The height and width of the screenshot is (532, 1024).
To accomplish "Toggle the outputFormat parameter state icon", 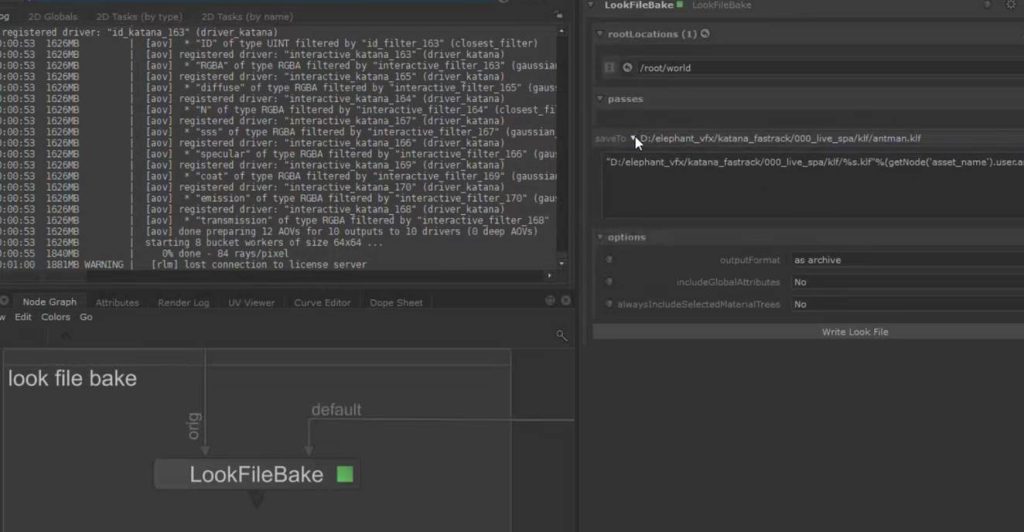I will [x=607, y=260].
